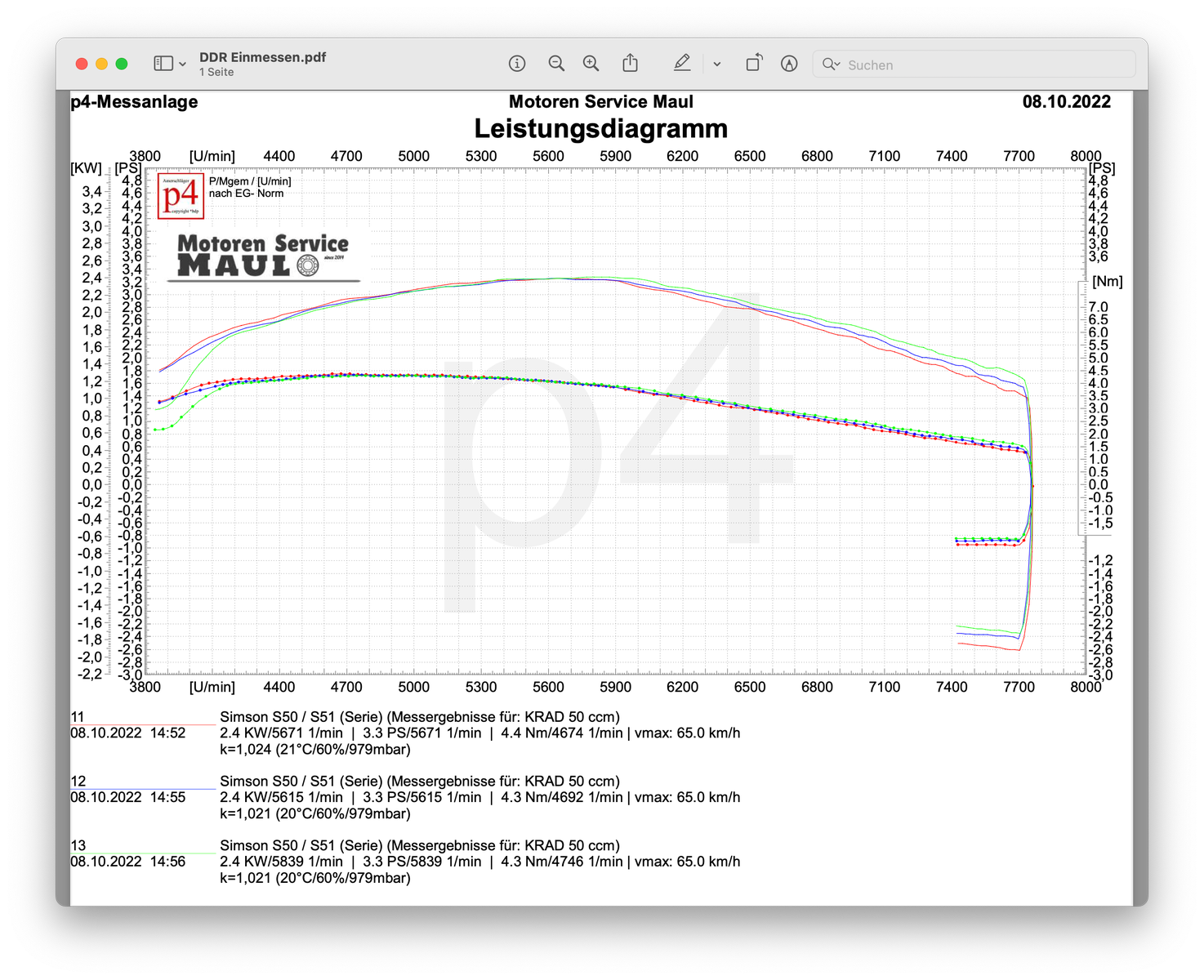The width and height of the screenshot is (1204, 980).
Task: Click the Leistungsdiagramm heading
Action: 600,129
